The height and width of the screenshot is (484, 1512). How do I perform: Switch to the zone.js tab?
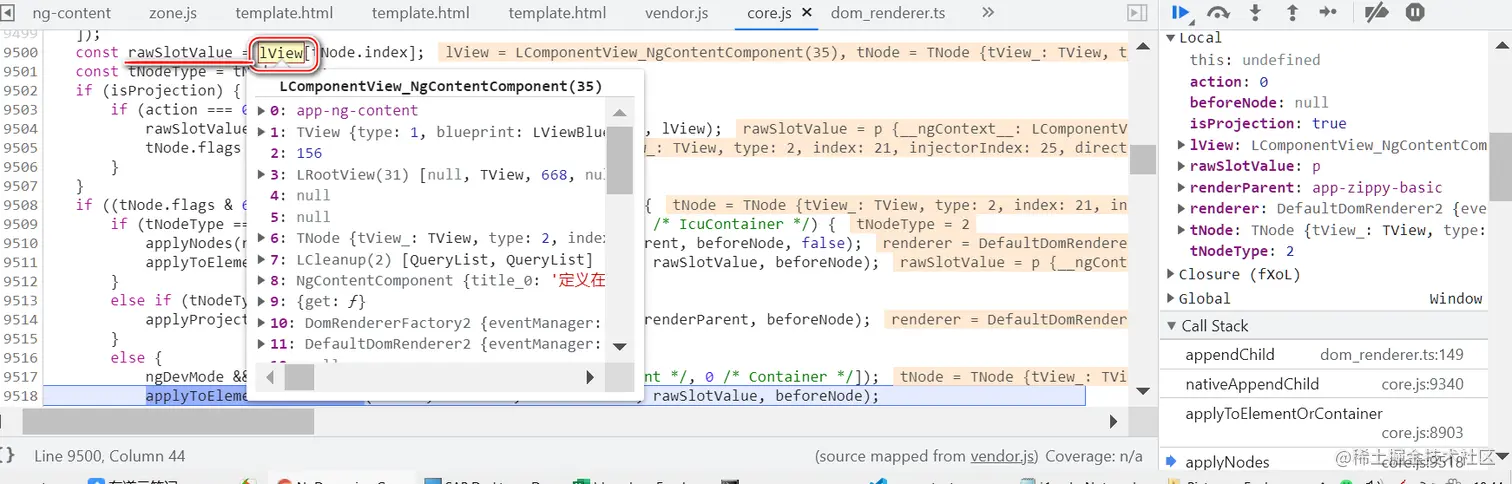tap(173, 13)
